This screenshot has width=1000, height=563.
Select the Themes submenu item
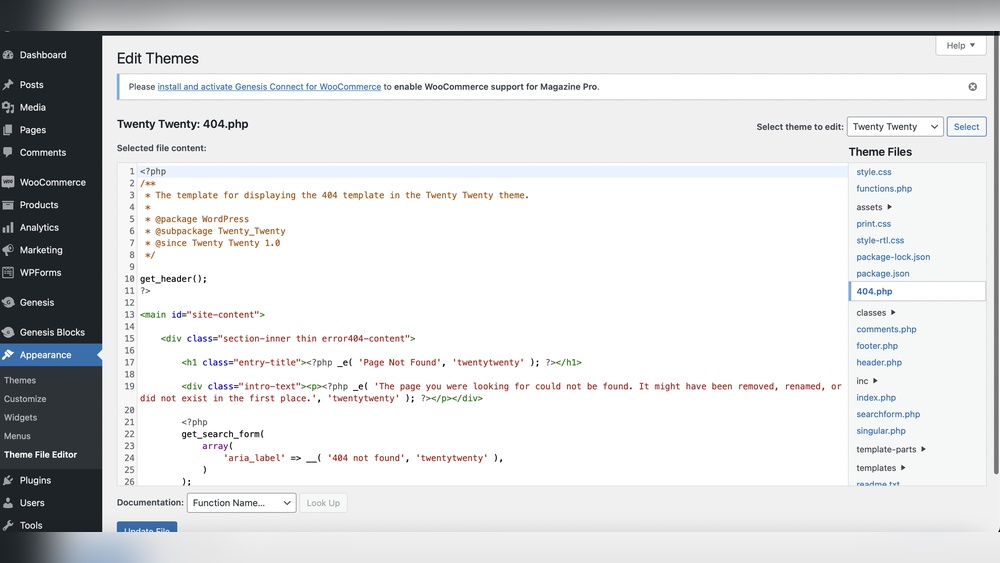pos(20,380)
